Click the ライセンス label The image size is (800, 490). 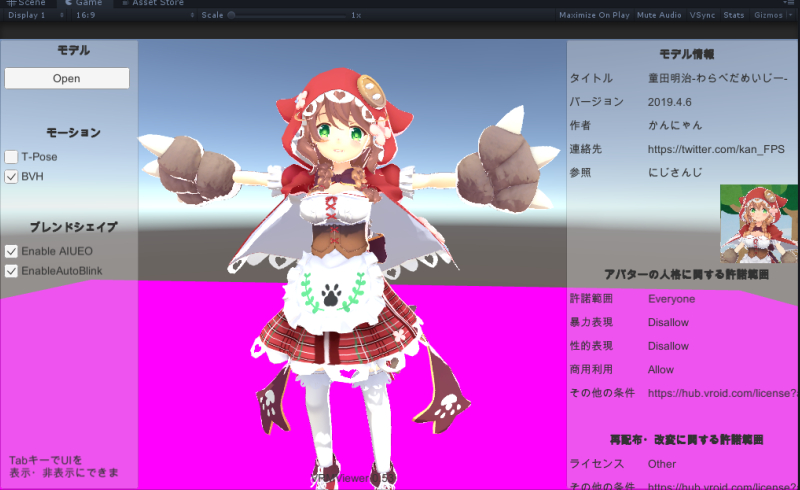pos(596,464)
